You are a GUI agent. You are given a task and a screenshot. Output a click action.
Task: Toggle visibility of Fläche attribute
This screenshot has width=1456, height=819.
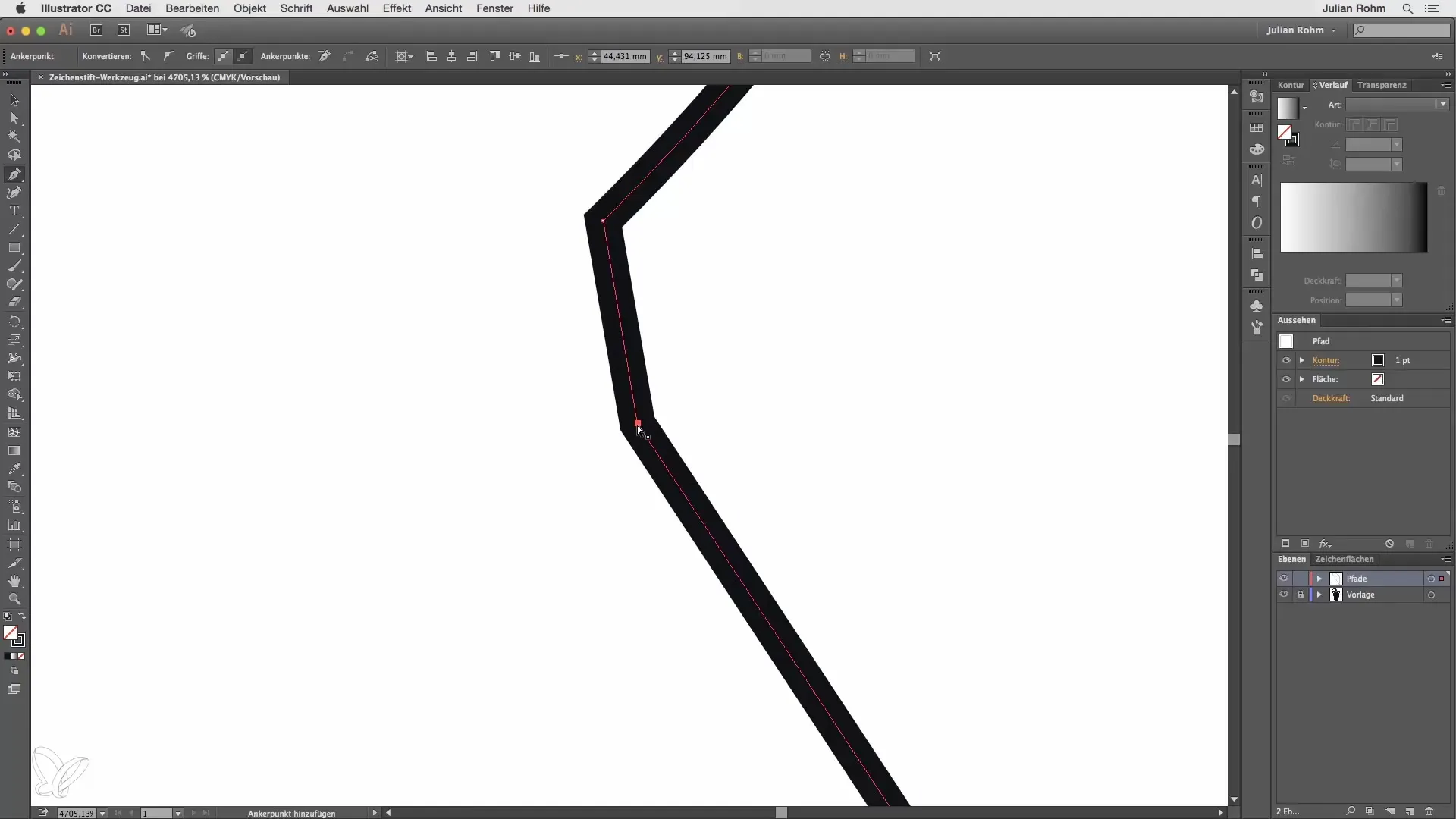pos(1286,379)
